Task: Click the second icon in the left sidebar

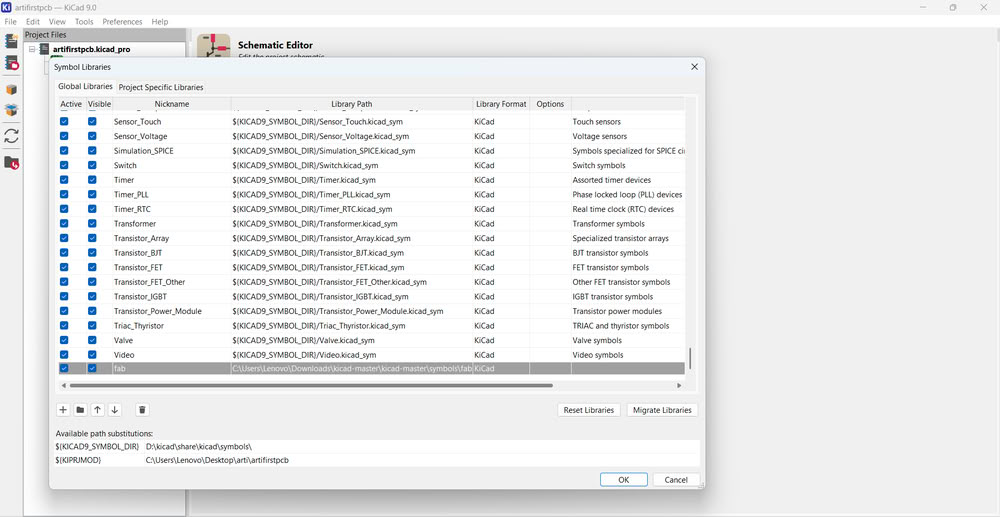Action: click(11, 63)
